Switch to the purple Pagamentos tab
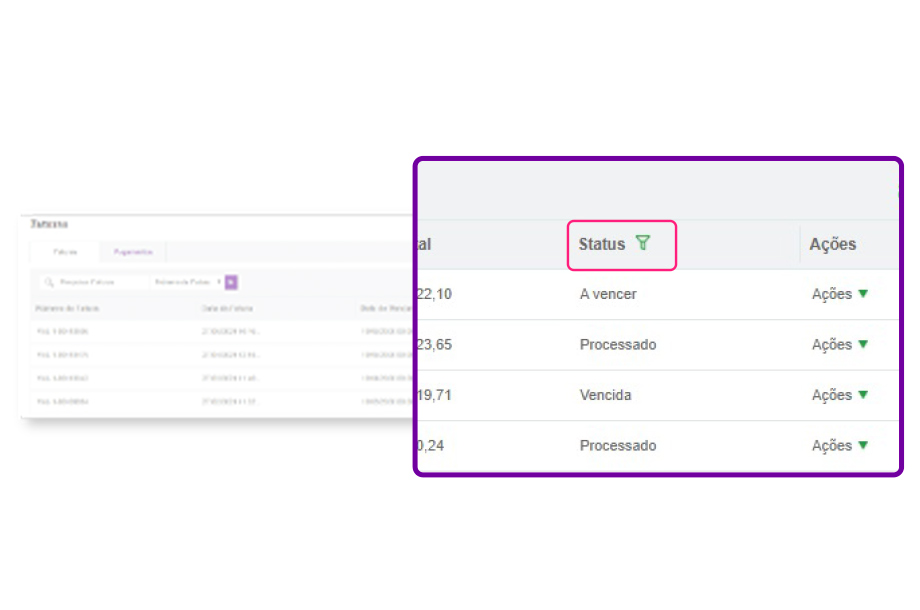Image resolution: width=920 pixels, height=610 pixels. click(x=133, y=252)
